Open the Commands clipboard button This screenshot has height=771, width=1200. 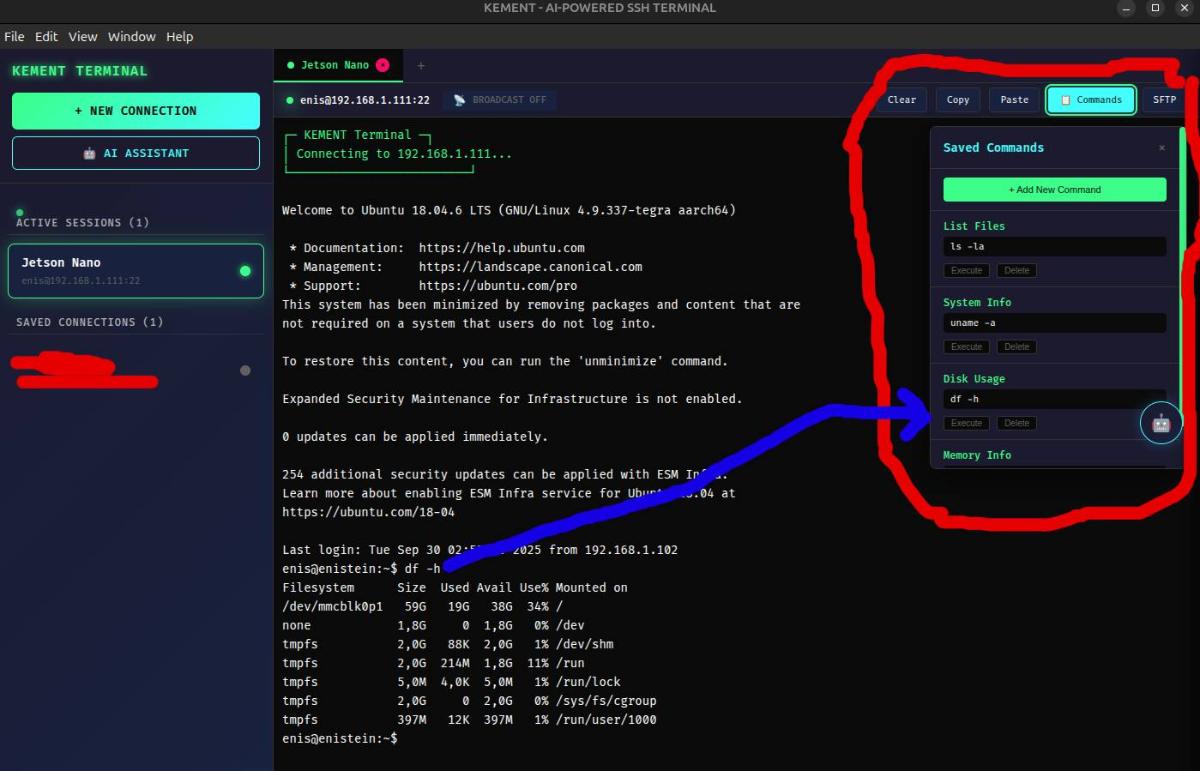[1091, 100]
